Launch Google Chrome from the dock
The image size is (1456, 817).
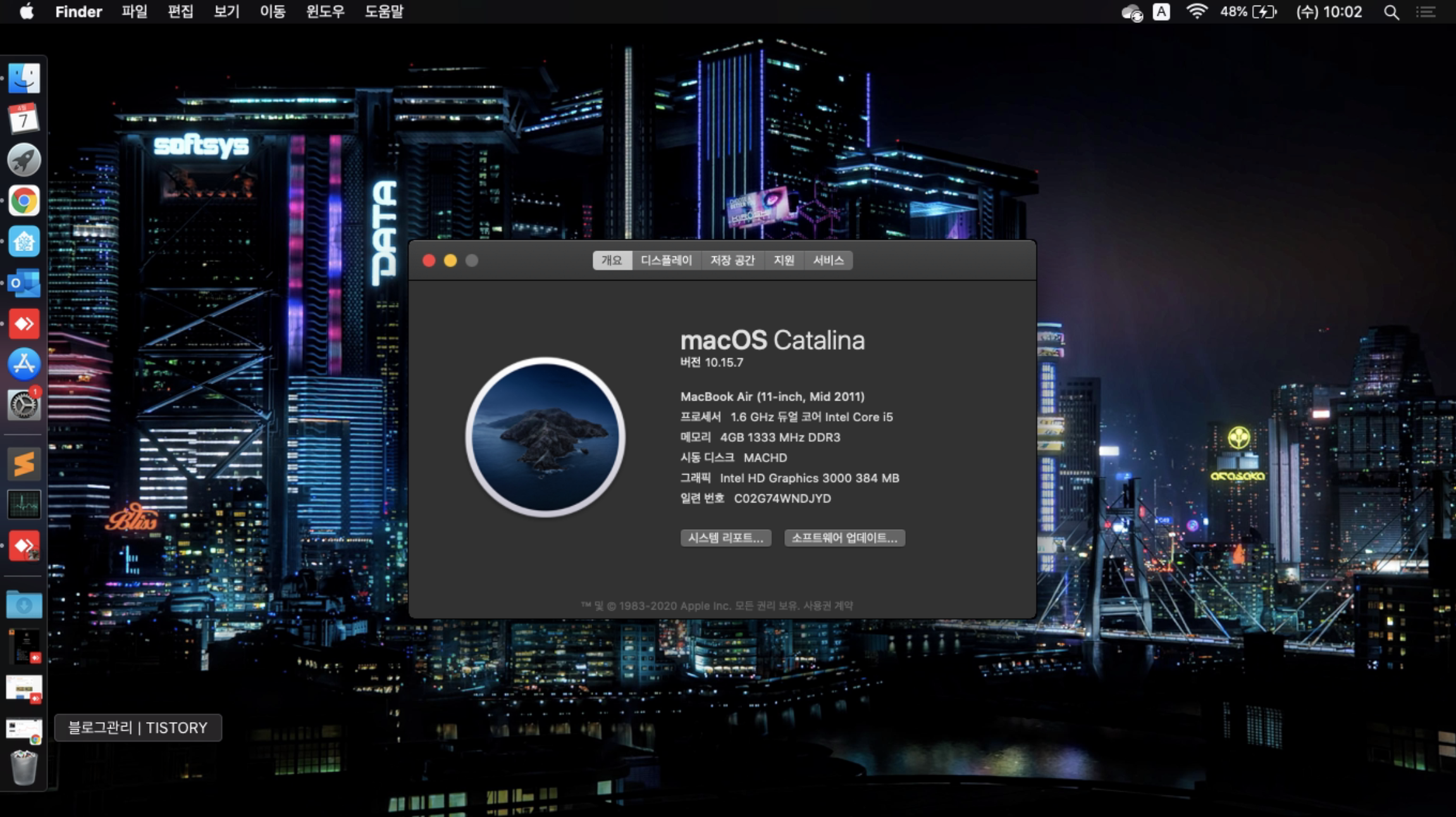point(24,201)
